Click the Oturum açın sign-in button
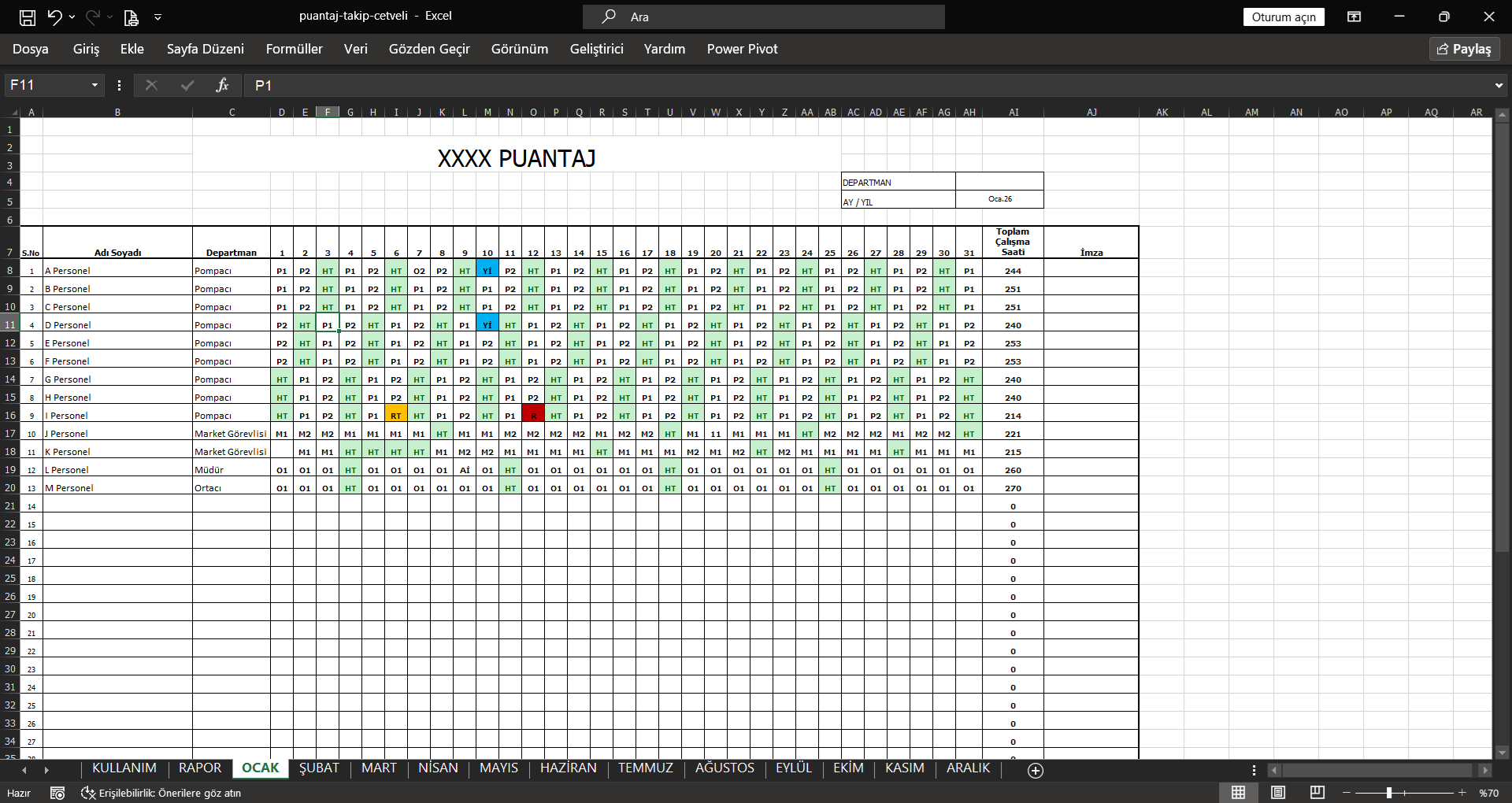The image size is (1512, 803). tap(1284, 17)
